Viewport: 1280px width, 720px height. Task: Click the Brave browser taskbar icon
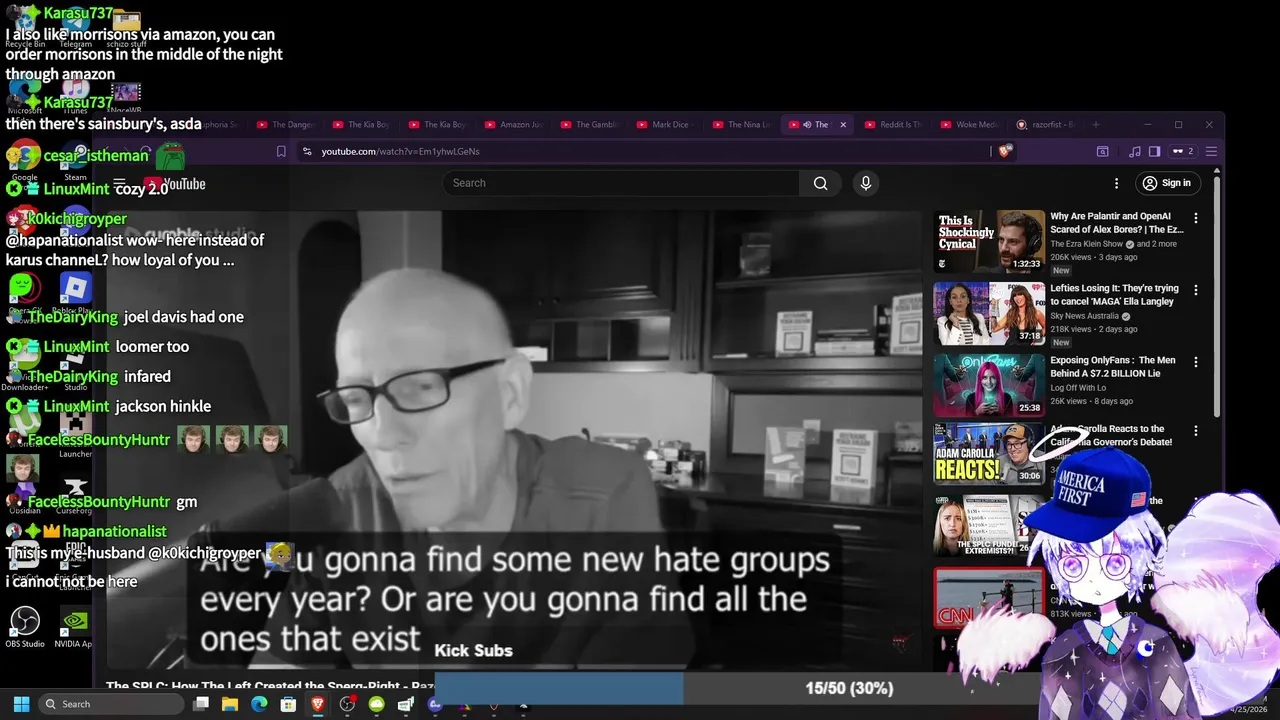(318, 704)
